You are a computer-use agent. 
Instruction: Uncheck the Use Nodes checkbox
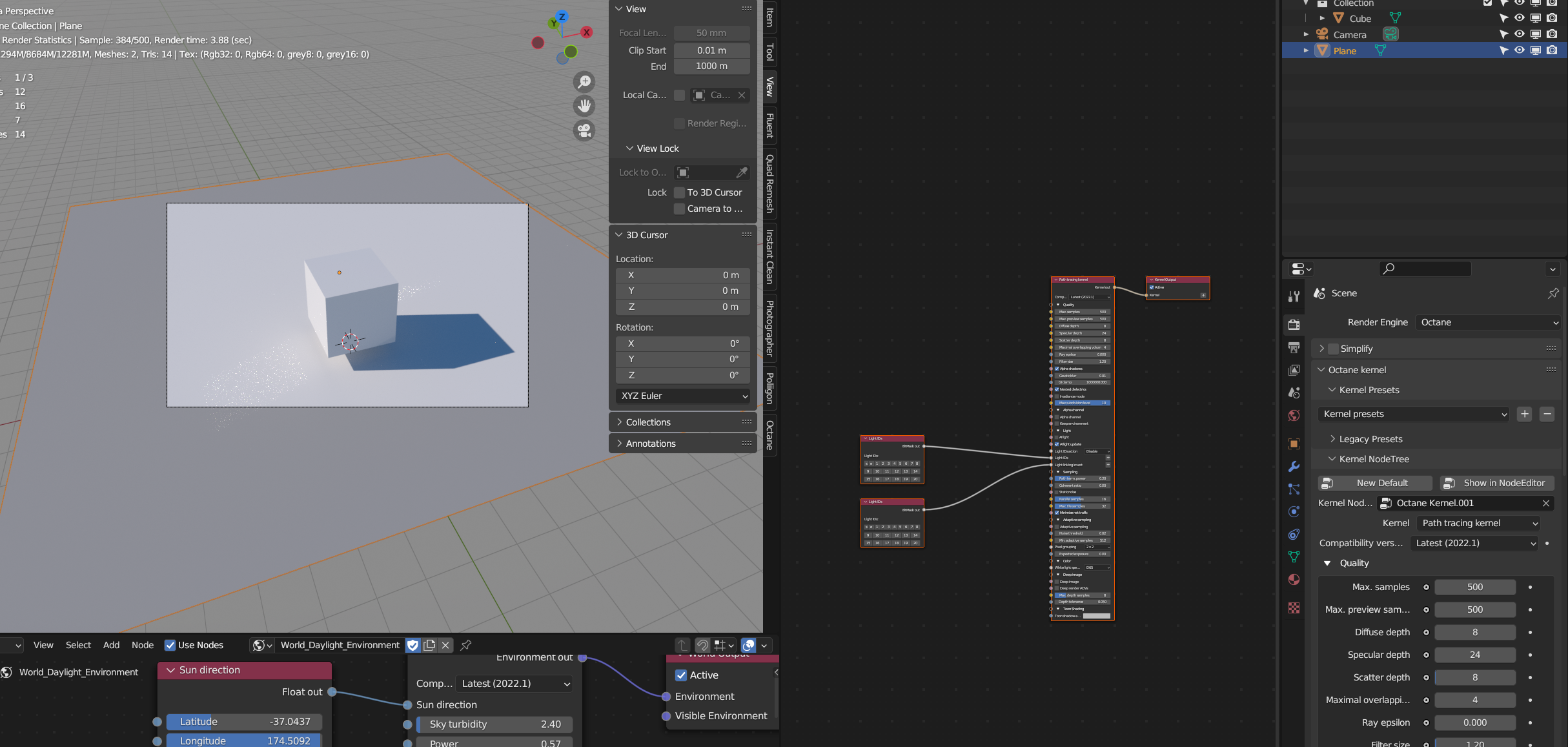[x=170, y=645]
